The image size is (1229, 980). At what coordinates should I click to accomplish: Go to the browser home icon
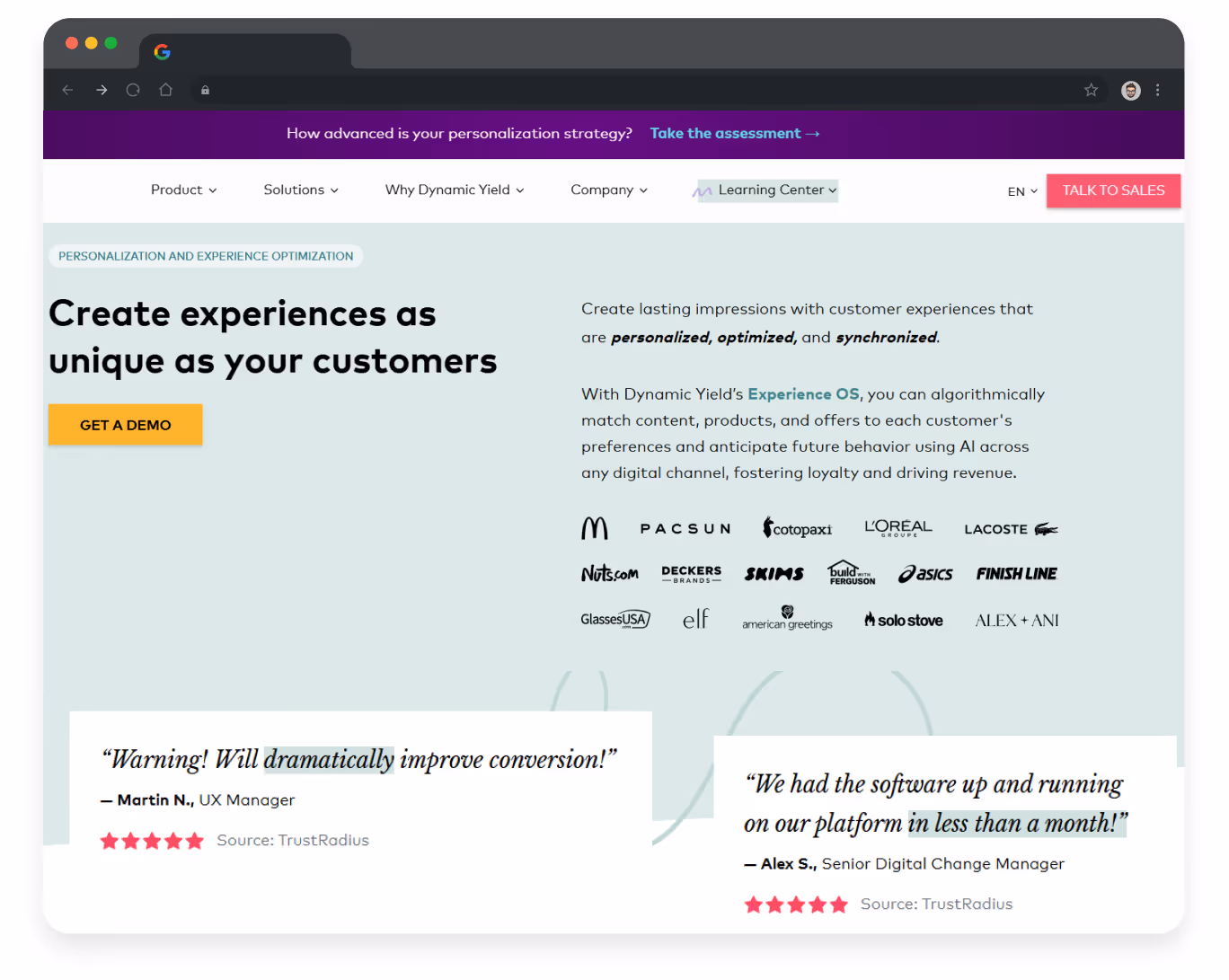point(165,90)
